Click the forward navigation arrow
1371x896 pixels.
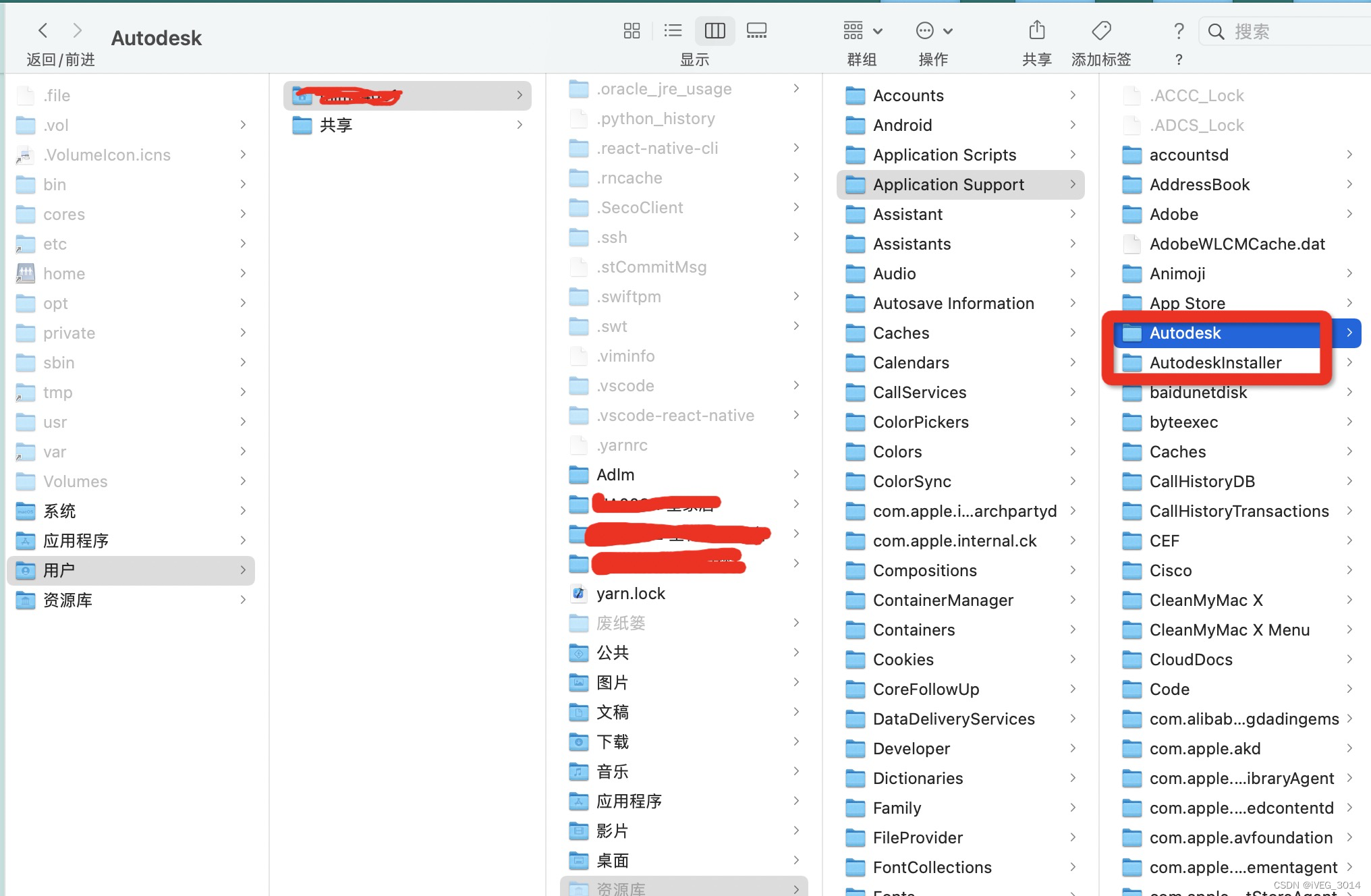[x=77, y=30]
